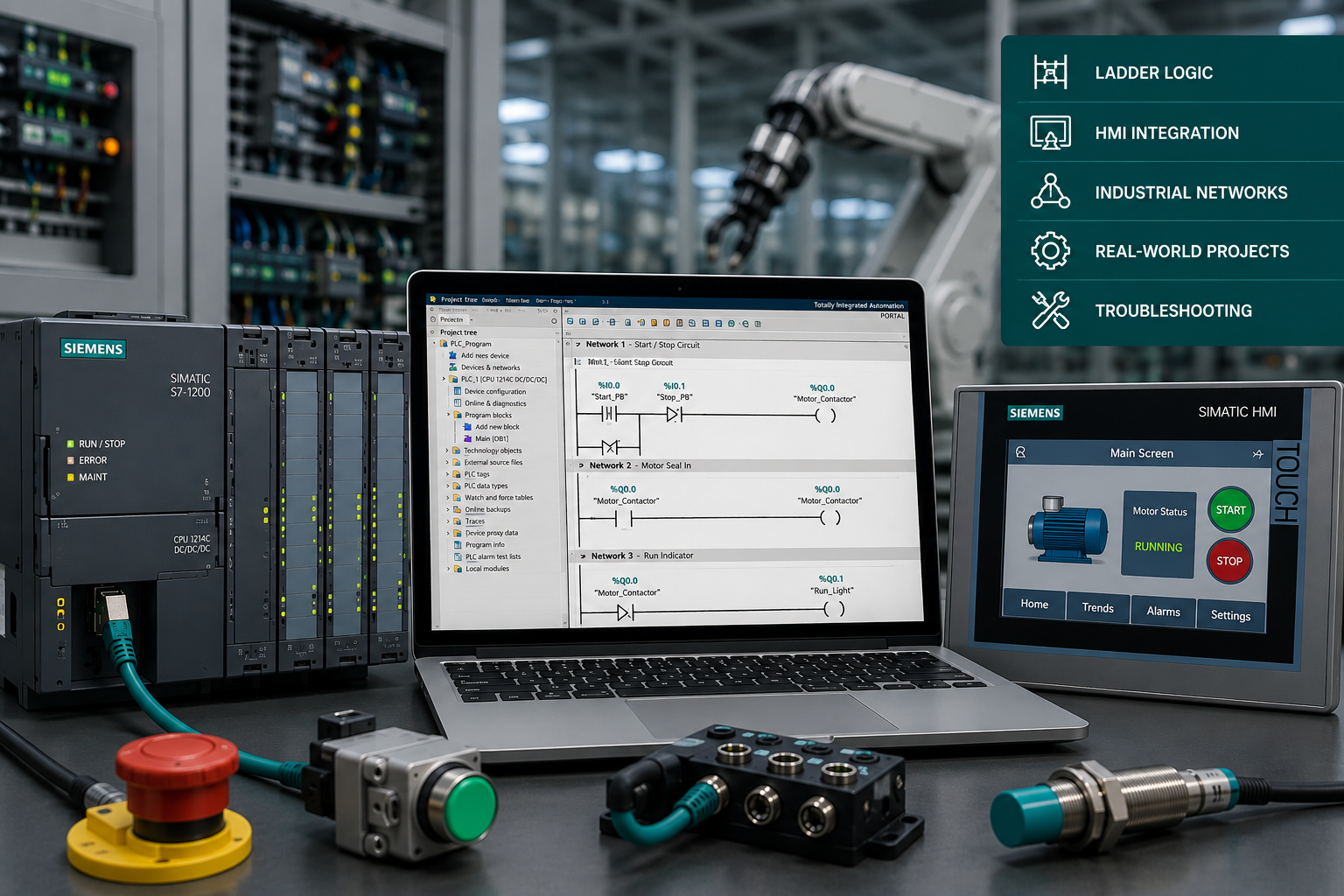The height and width of the screenshot is (896, 1344).
Task: Click the user icon in HMI Main Screen header
Action: (1020, 452)
